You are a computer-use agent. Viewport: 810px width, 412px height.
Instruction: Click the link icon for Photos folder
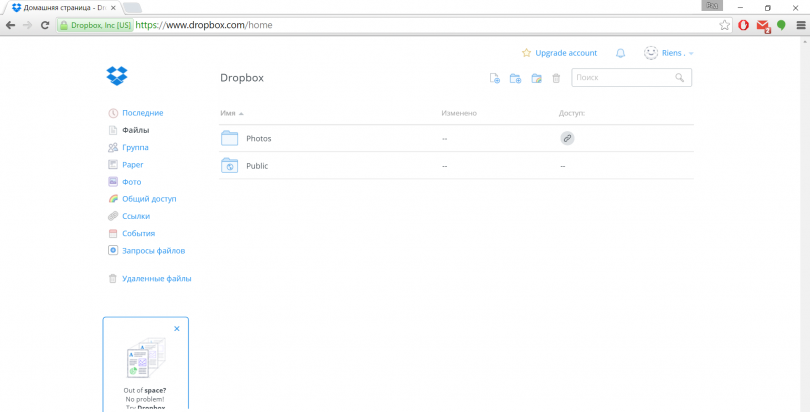567,138
